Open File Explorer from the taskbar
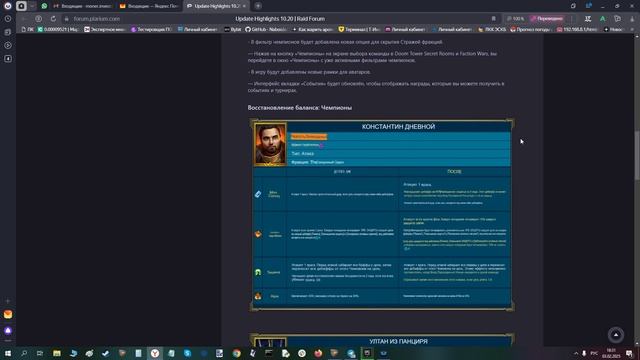 pos(57,353)
